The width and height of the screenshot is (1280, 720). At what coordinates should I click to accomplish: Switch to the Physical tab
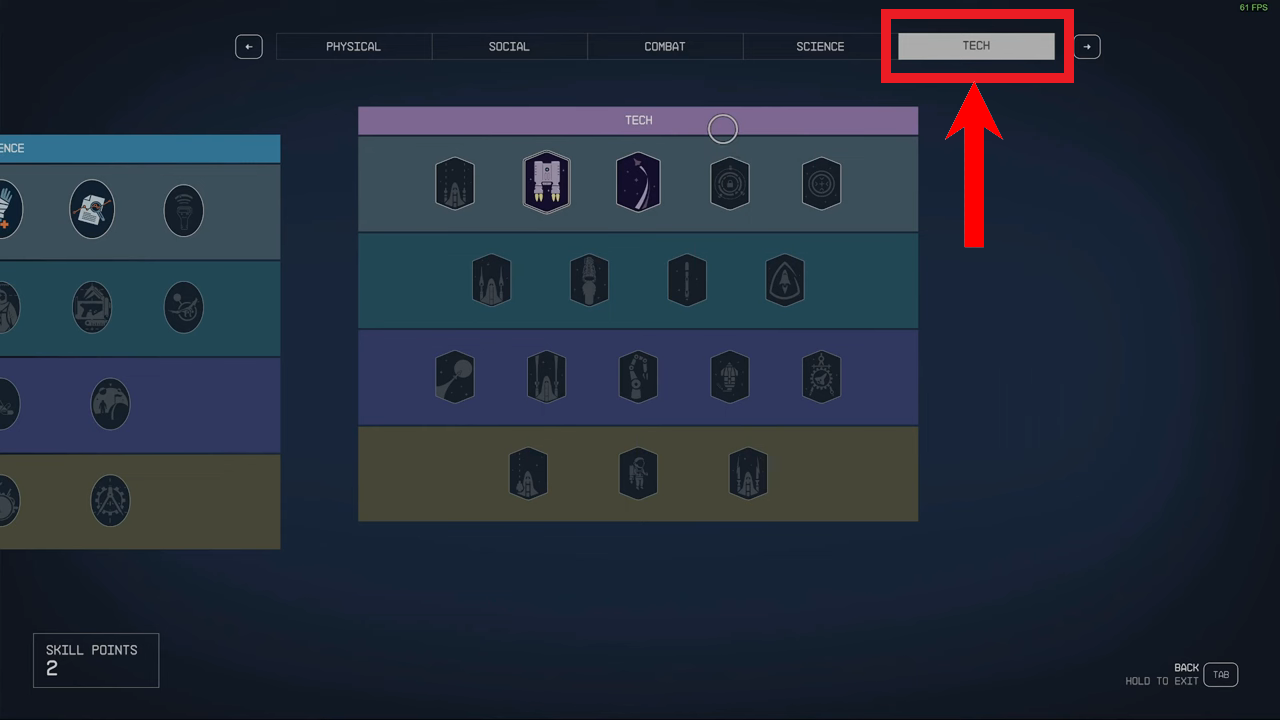click(x=354, y=46)
